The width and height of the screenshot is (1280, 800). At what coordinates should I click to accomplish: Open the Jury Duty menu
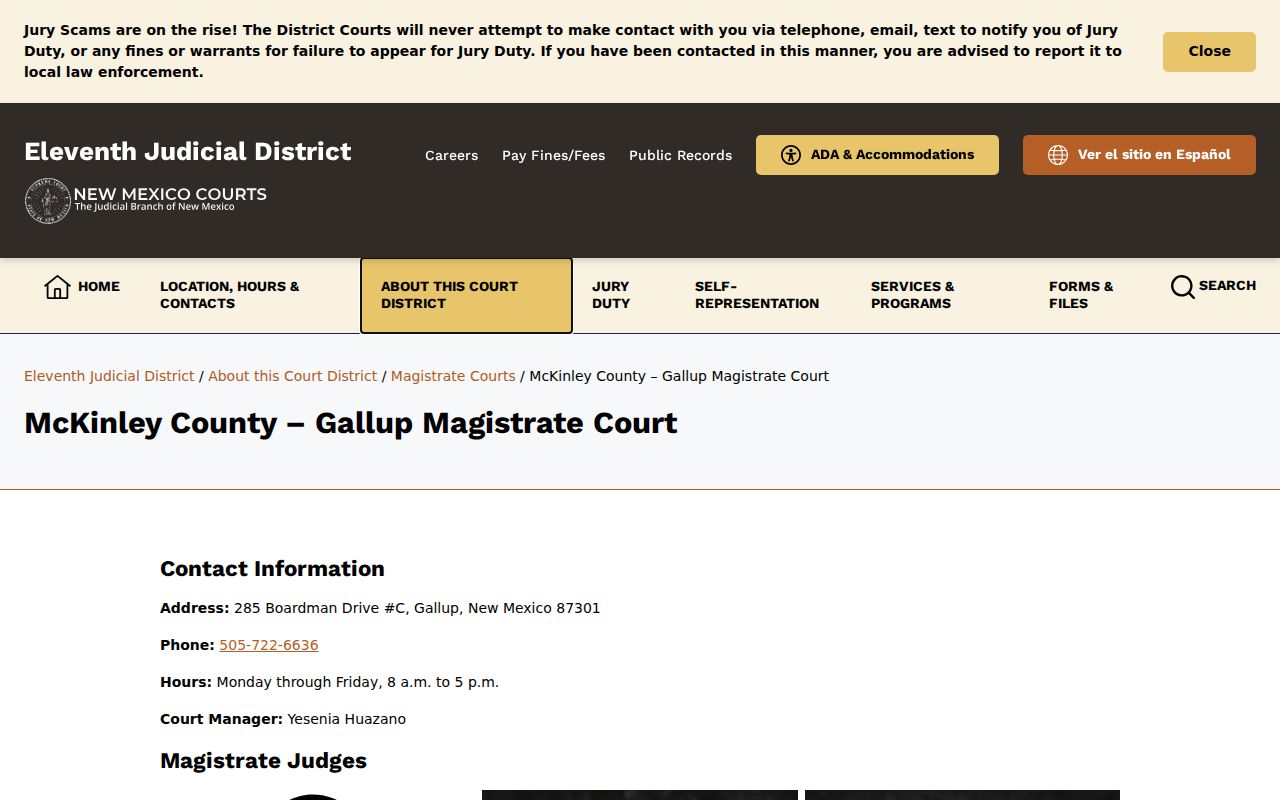611,295
